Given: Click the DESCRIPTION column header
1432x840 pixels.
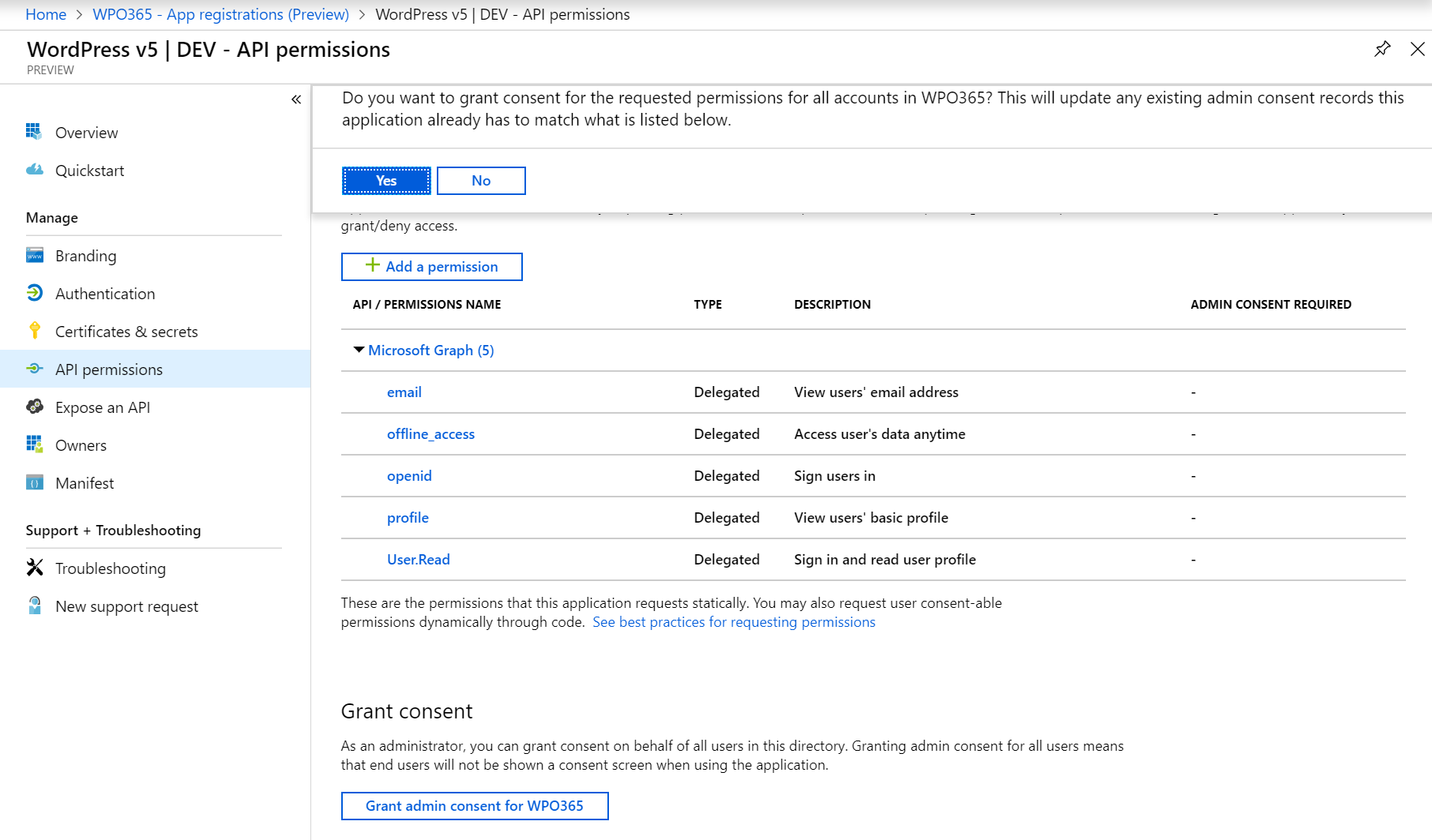Looking at the screenshot, I should coord(833,304).
